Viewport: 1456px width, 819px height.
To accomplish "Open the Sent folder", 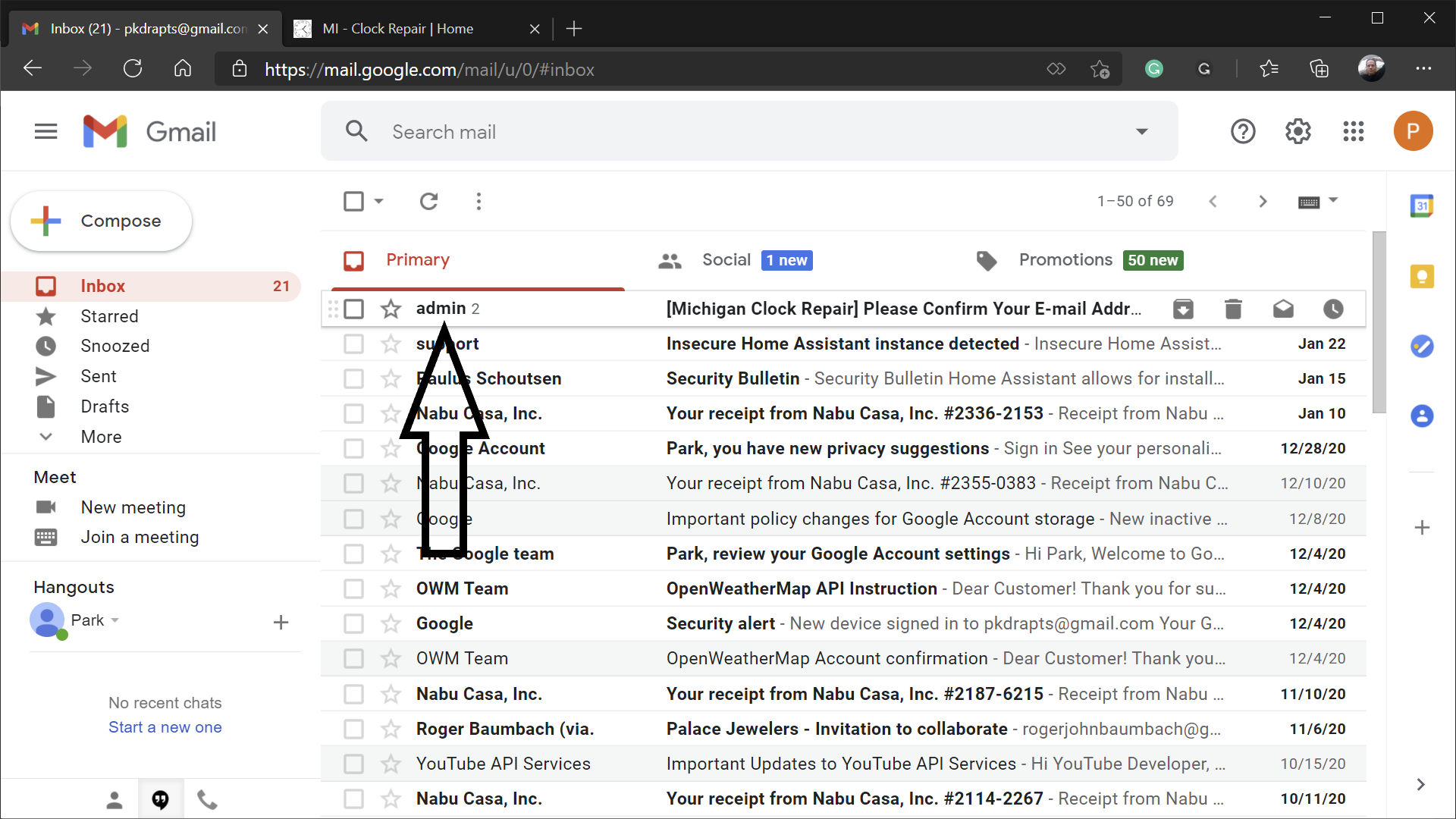I will pos(99,376).
